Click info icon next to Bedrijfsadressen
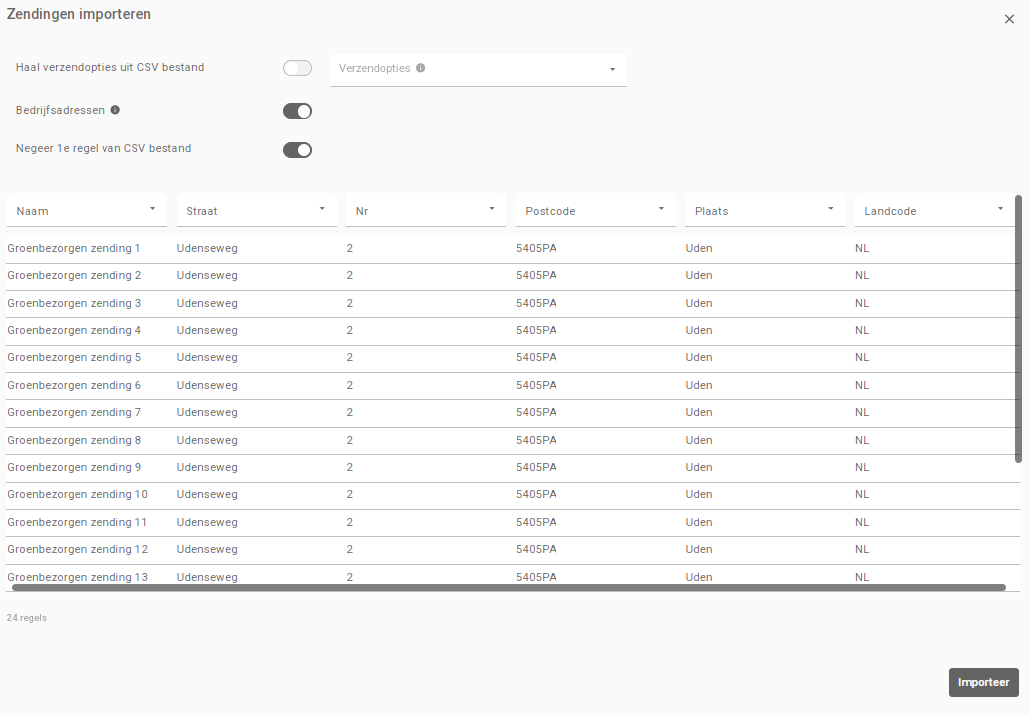Image resolution: width=1029 pixels, height=715 pixels. (x=115, y=110)
